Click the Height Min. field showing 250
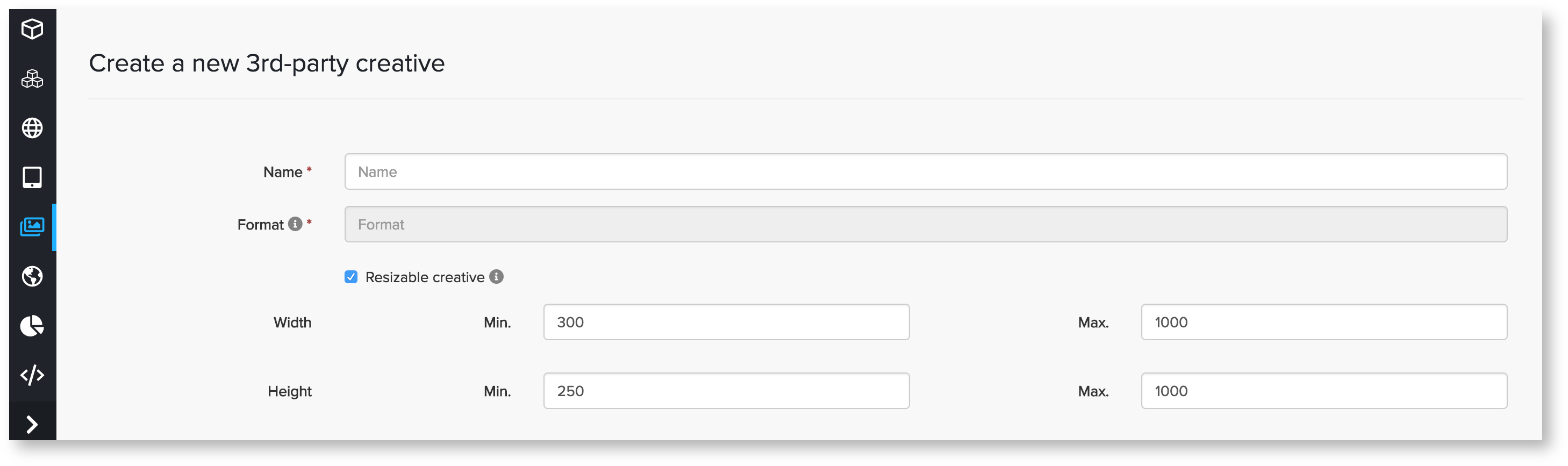This screenshot has height=466, width=1568. pyautogui.click(x=726, y=391)
